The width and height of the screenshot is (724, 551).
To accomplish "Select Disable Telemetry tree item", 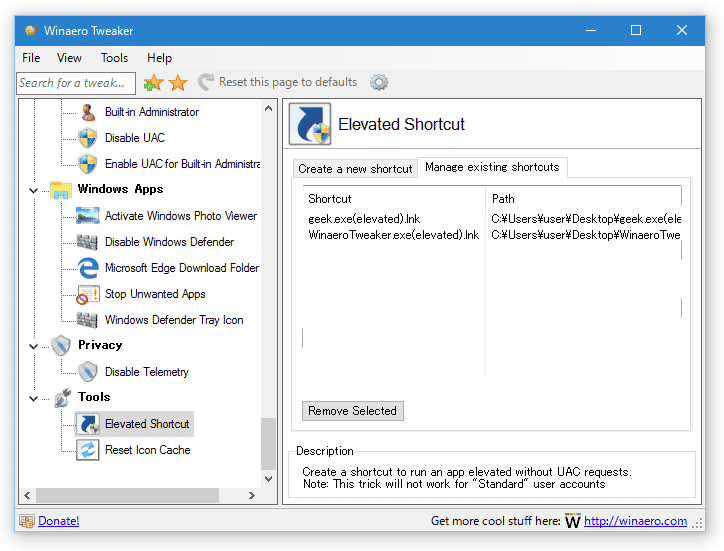I will [x=147, y=372].
